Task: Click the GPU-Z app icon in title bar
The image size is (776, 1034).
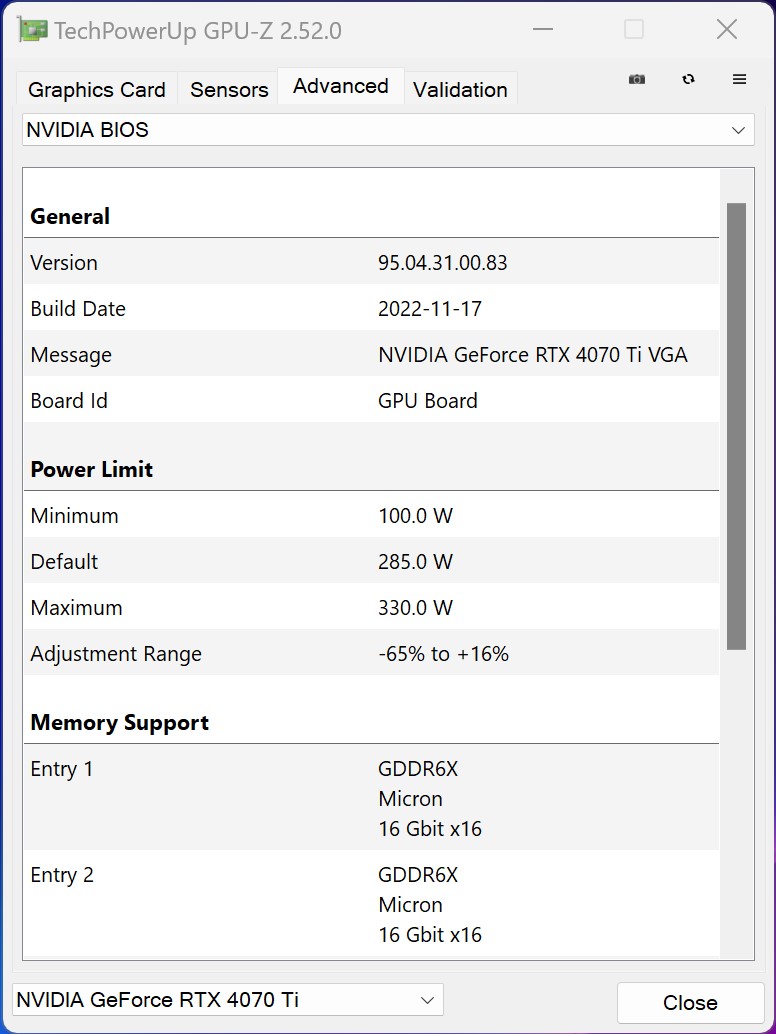Action: pyautogui.click(x=33, y=30)
